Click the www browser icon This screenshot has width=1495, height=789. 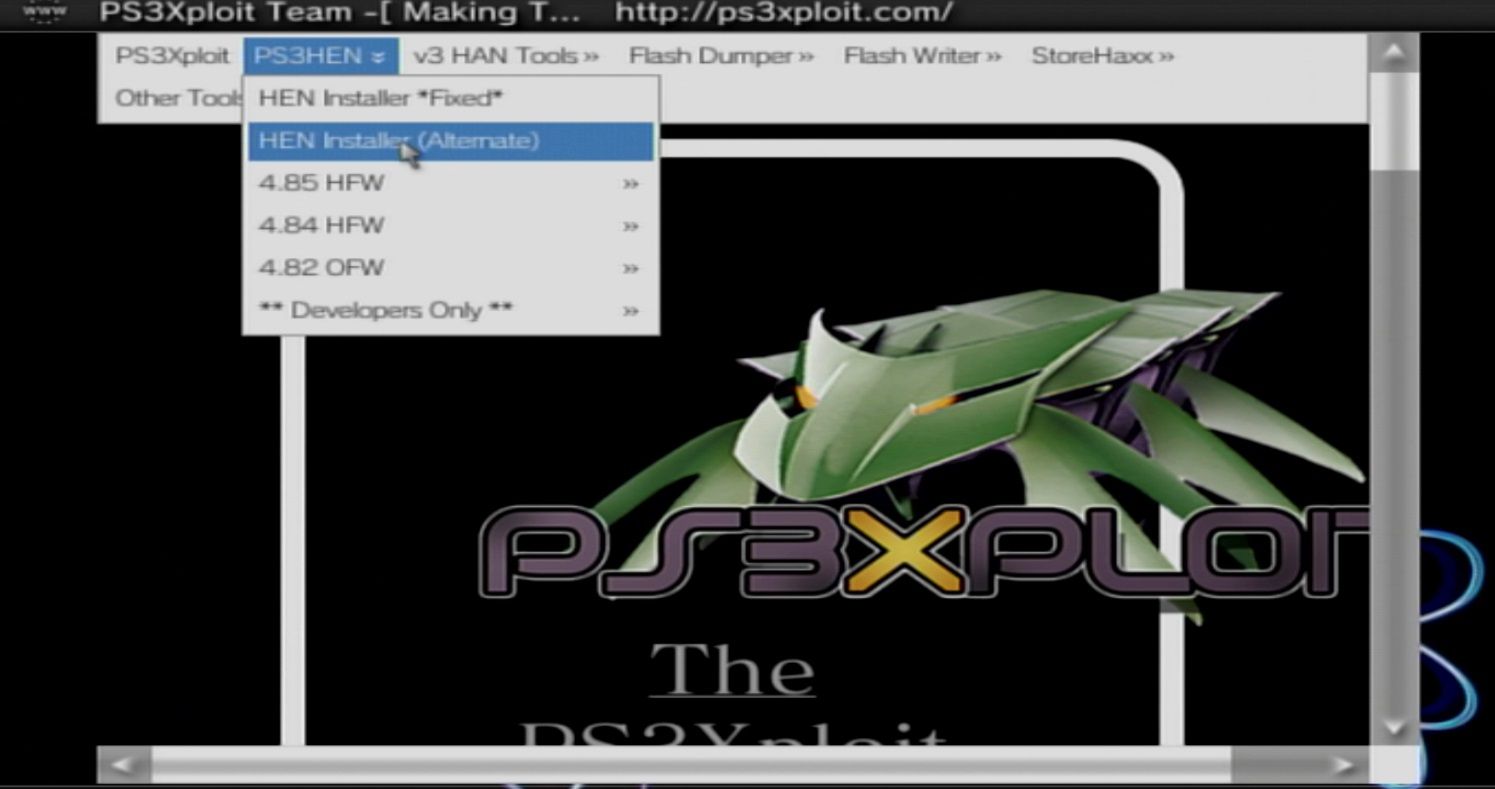pyautogui.click(x=45, y=14)
